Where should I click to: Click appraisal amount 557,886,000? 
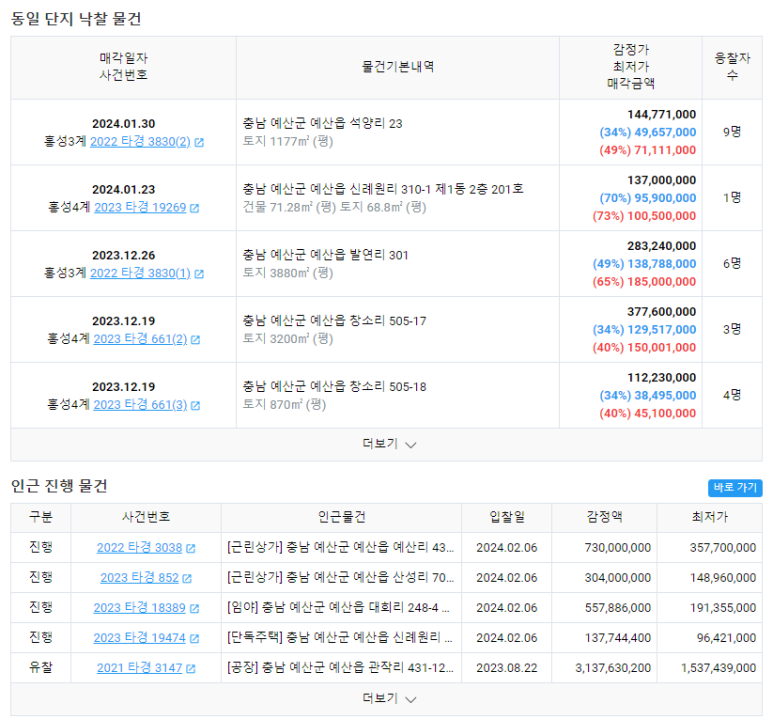tap(618, 608)
